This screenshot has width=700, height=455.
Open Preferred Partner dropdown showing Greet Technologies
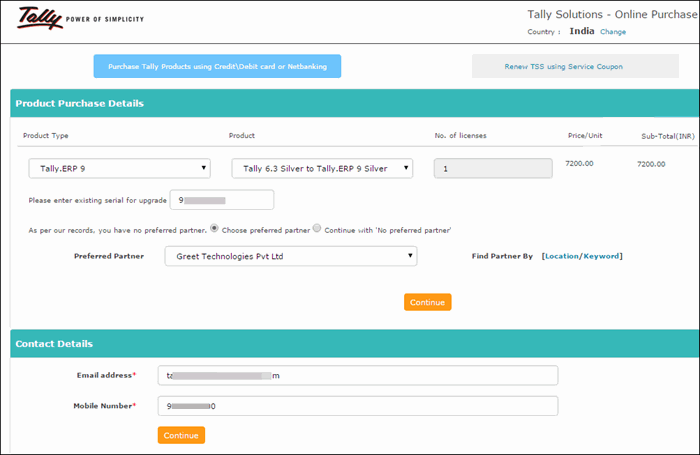click(x=291, y=256)
